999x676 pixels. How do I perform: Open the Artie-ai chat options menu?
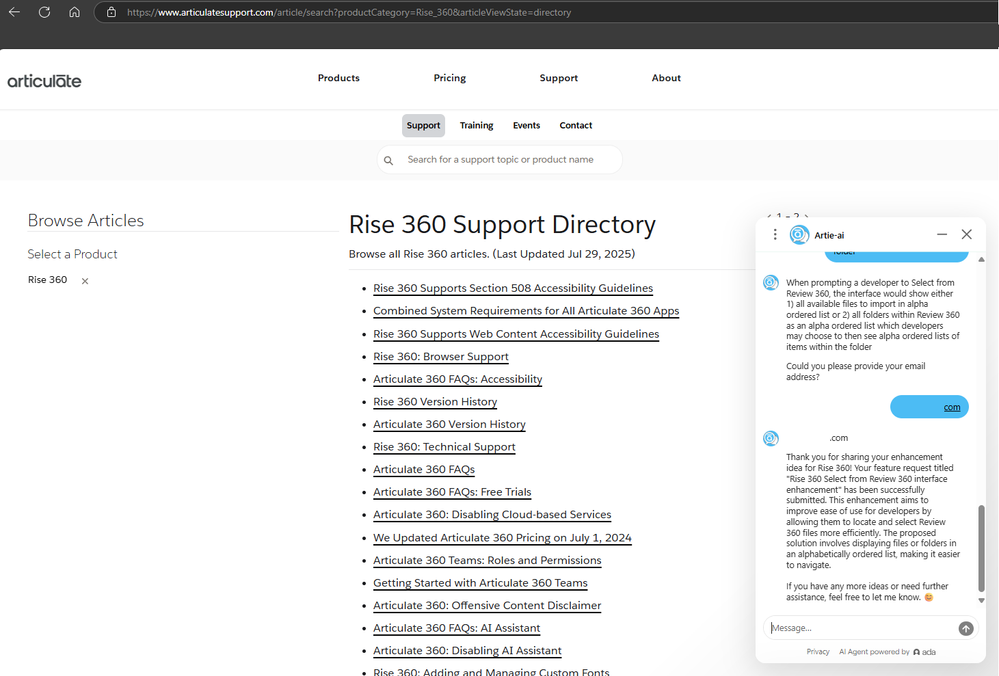775,234
